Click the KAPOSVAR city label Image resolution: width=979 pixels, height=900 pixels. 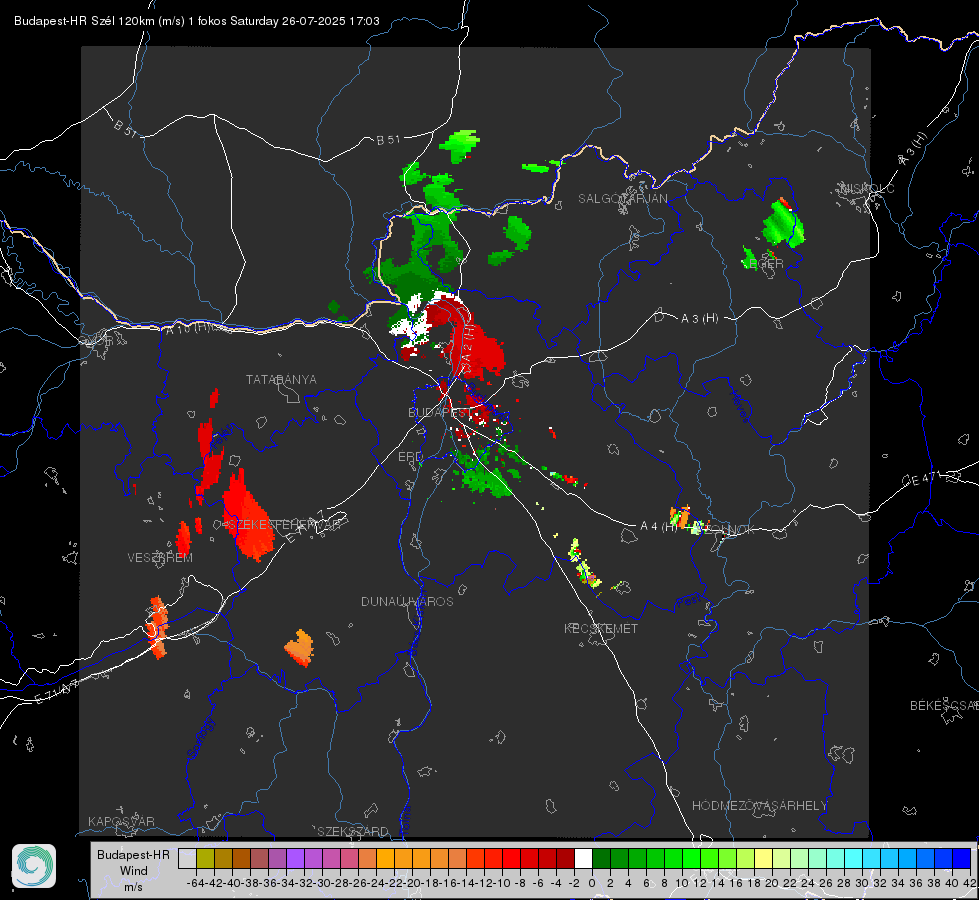click(121, 821)
